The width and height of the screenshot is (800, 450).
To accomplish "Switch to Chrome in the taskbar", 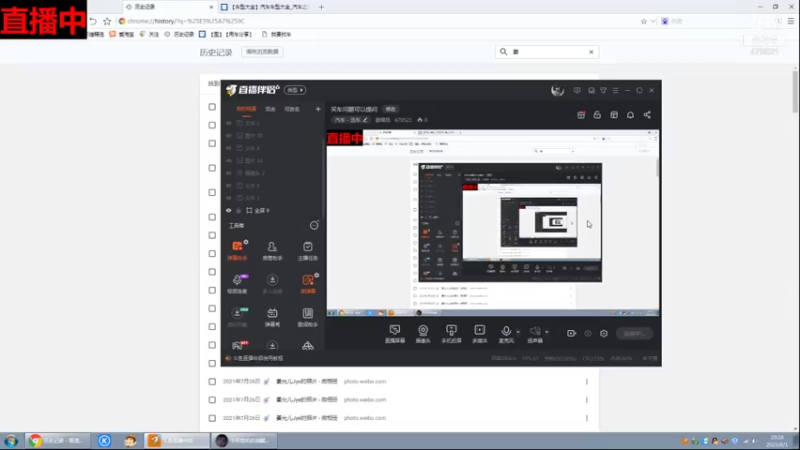I will click(57, 440).
